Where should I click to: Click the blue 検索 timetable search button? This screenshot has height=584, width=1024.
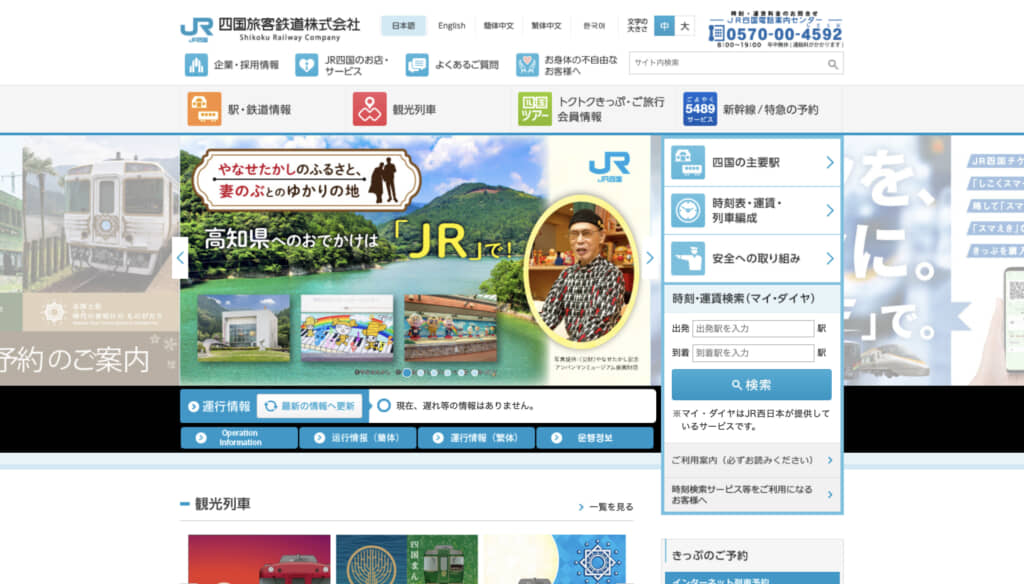coord(752,385)
